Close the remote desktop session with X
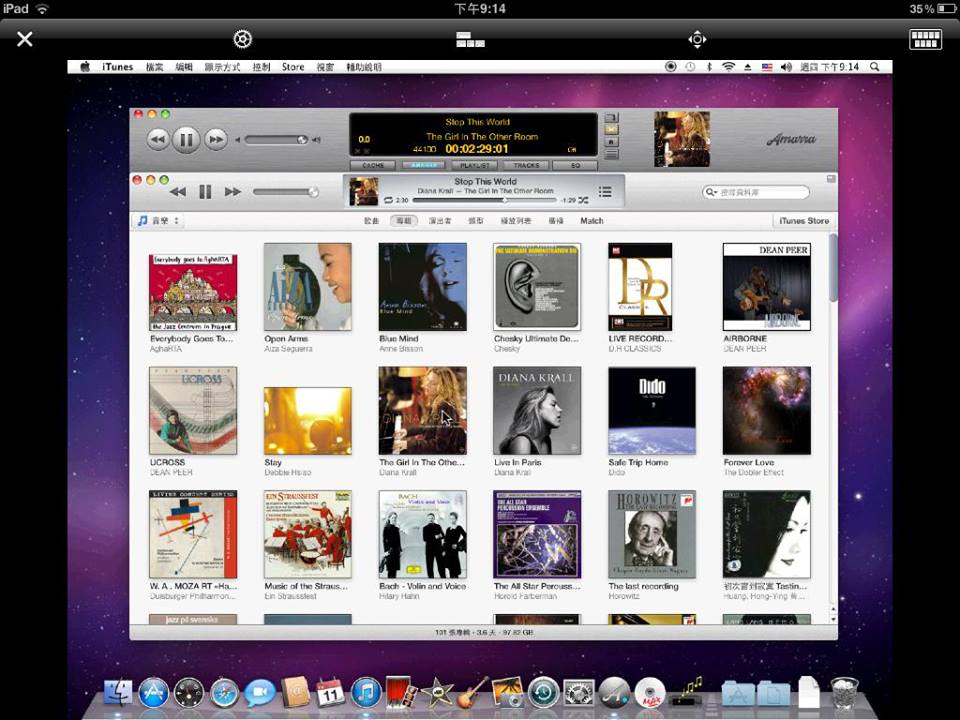Image resolution: width=960 pixels, height=720 pixels. [x=24, y=39]
